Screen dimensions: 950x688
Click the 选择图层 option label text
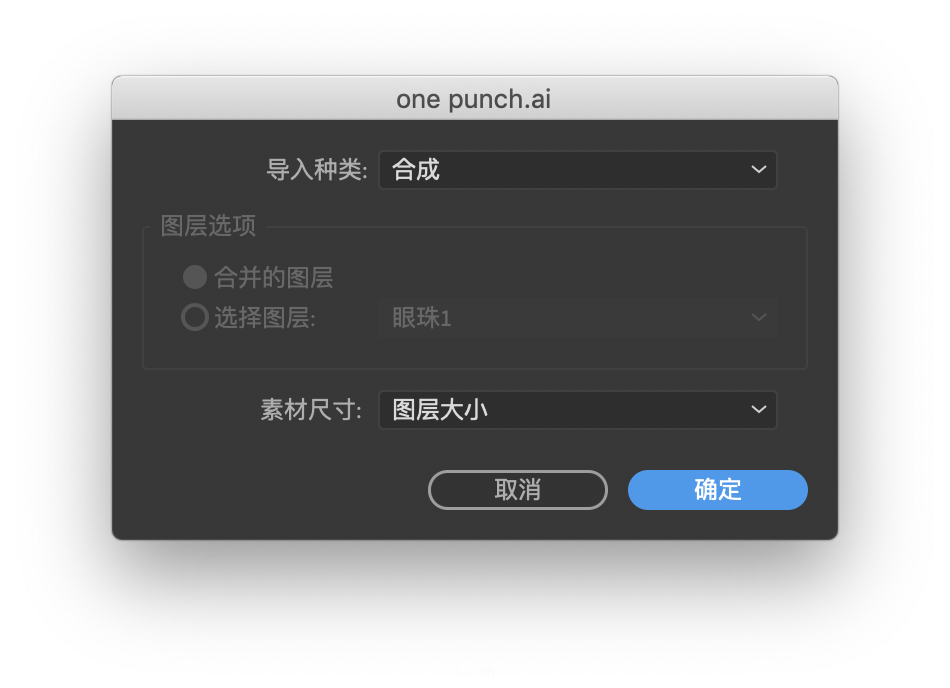pyautogui.click(x=265, y=317)
